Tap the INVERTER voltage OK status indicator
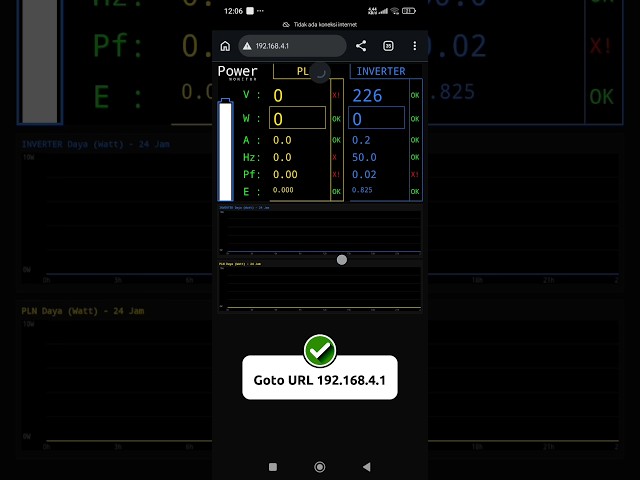The width and height of the screenshot is (640, 480). click(415, 95)
